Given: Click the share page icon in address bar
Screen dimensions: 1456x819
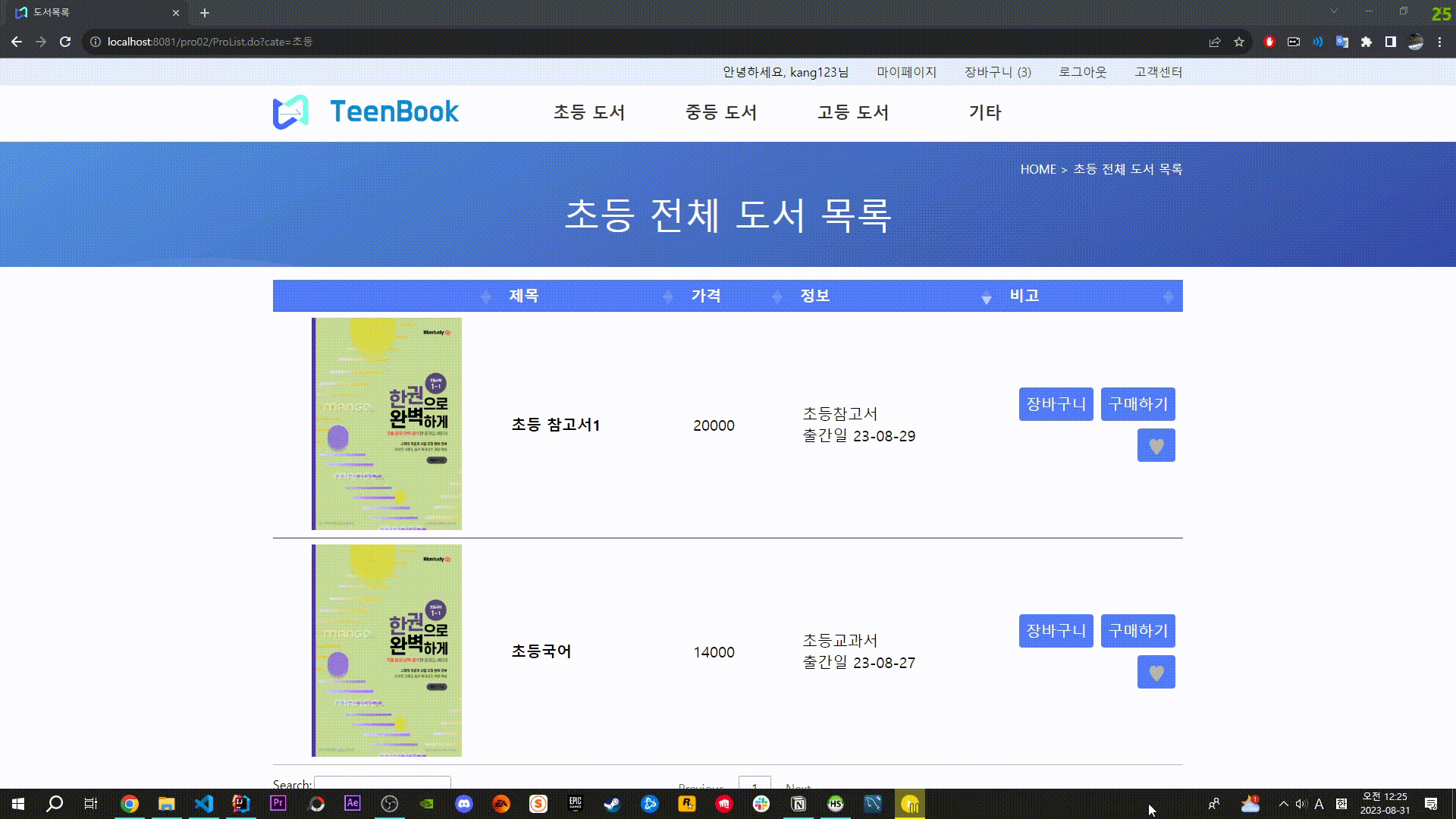Looking at the screenshot, I should (1215, 42).
